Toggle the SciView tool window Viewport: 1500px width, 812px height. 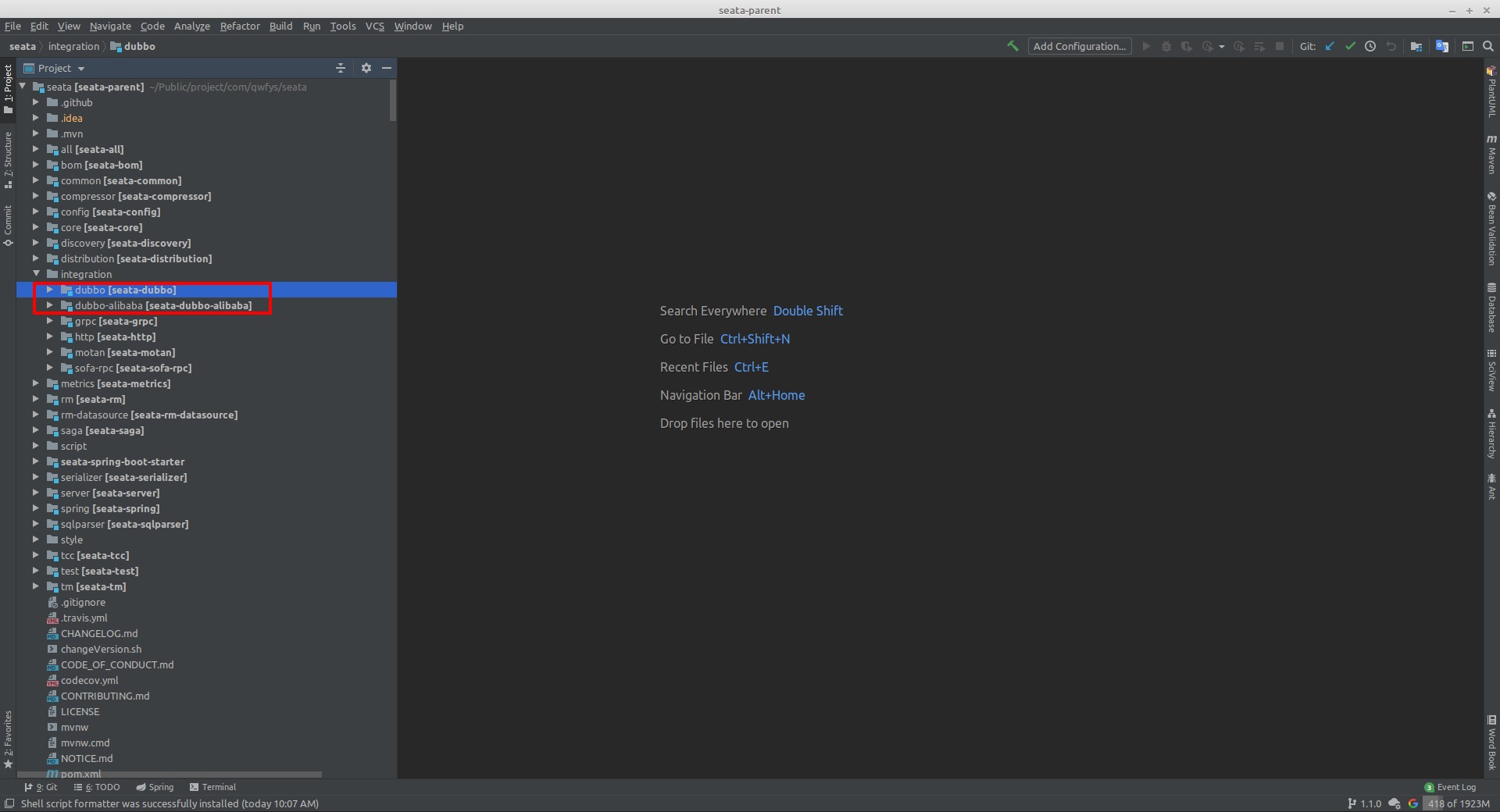coord(1491,370)
